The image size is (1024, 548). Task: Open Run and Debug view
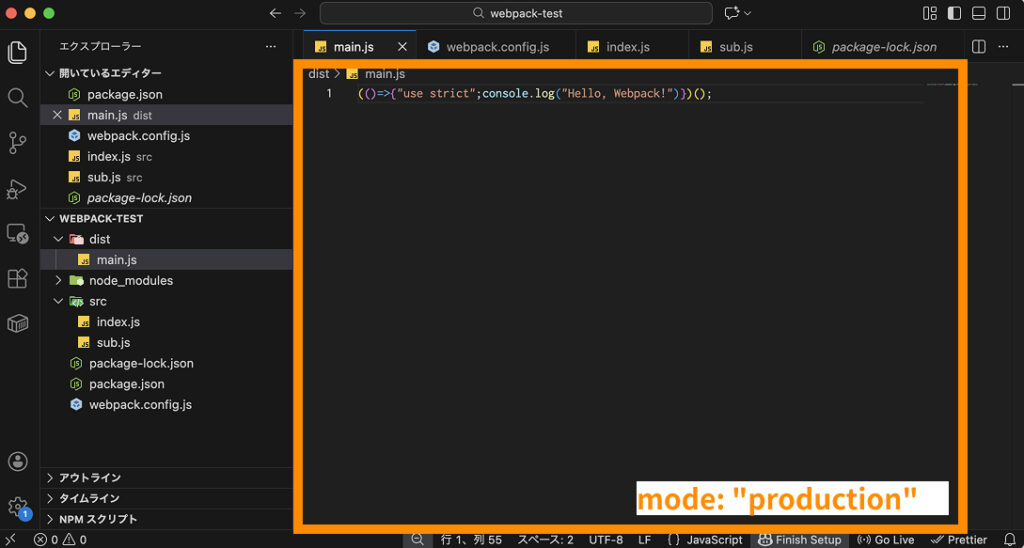17,188
